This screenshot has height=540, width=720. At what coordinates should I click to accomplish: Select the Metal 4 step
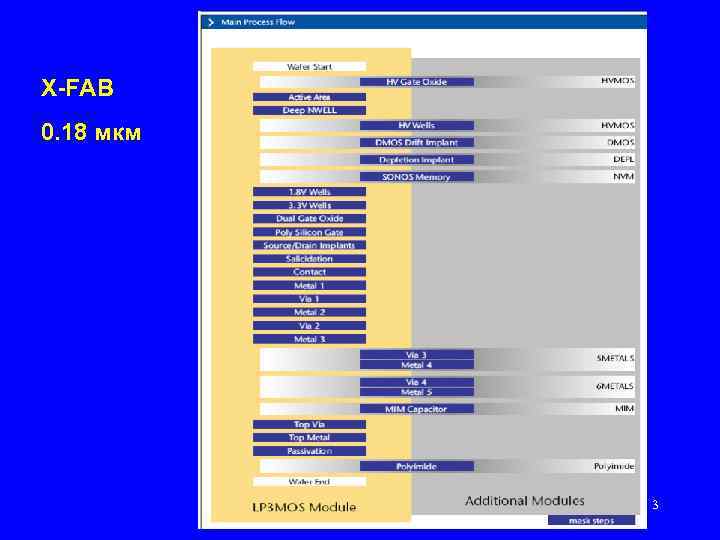pos(416,365)
